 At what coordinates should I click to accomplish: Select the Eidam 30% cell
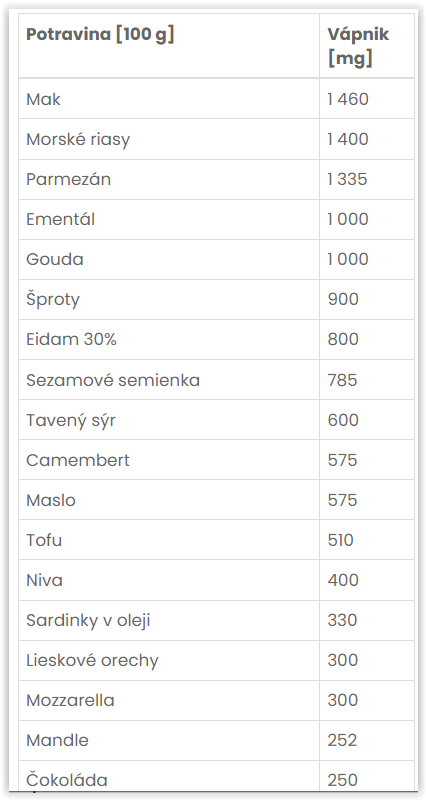169,339
